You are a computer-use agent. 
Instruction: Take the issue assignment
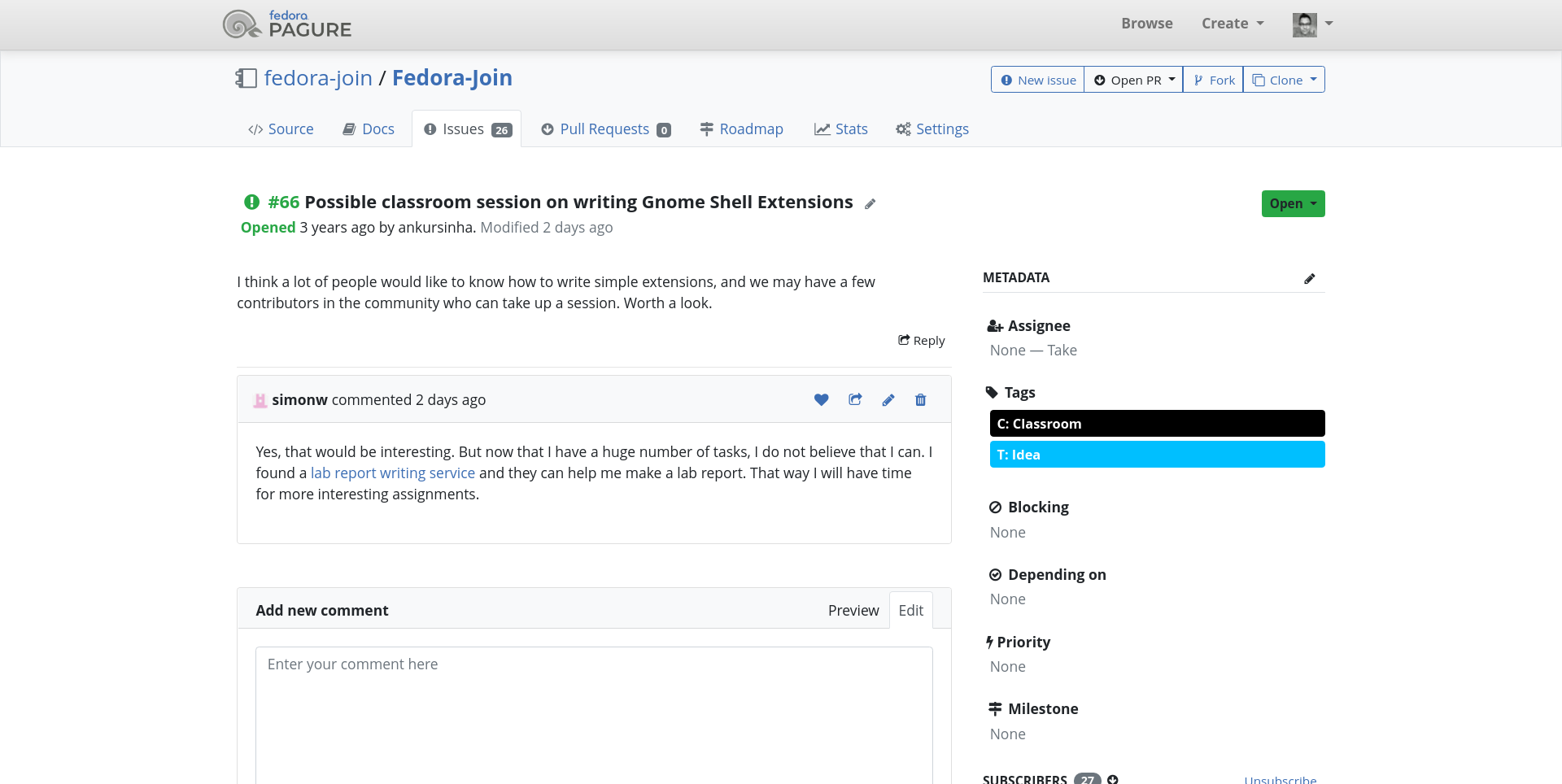pos(1062,351)
